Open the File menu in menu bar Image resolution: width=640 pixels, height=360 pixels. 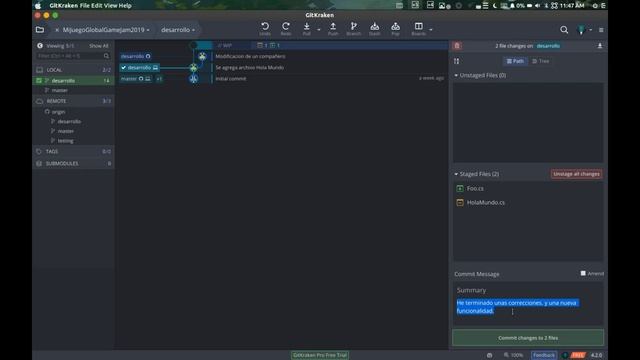click(x=85, y=6)
